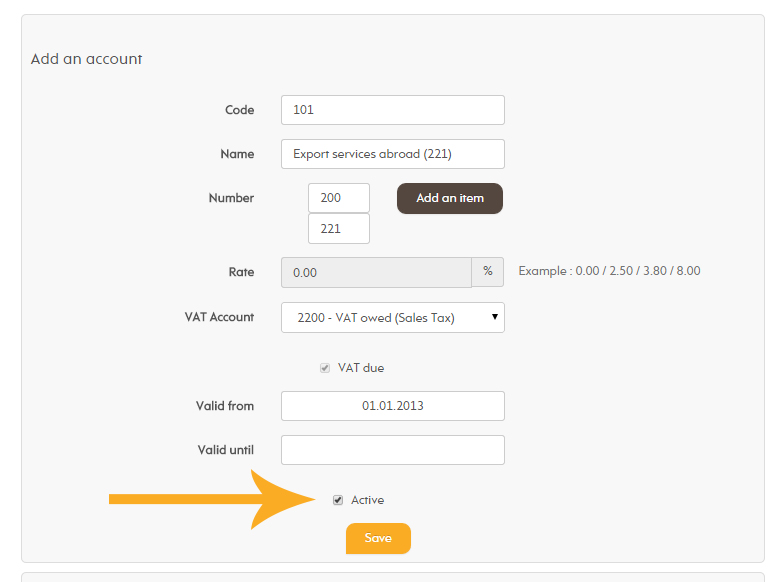Viewport: 775px width, 582px height.
Task: Click the Number field containing 200
Action: [339, 198]
